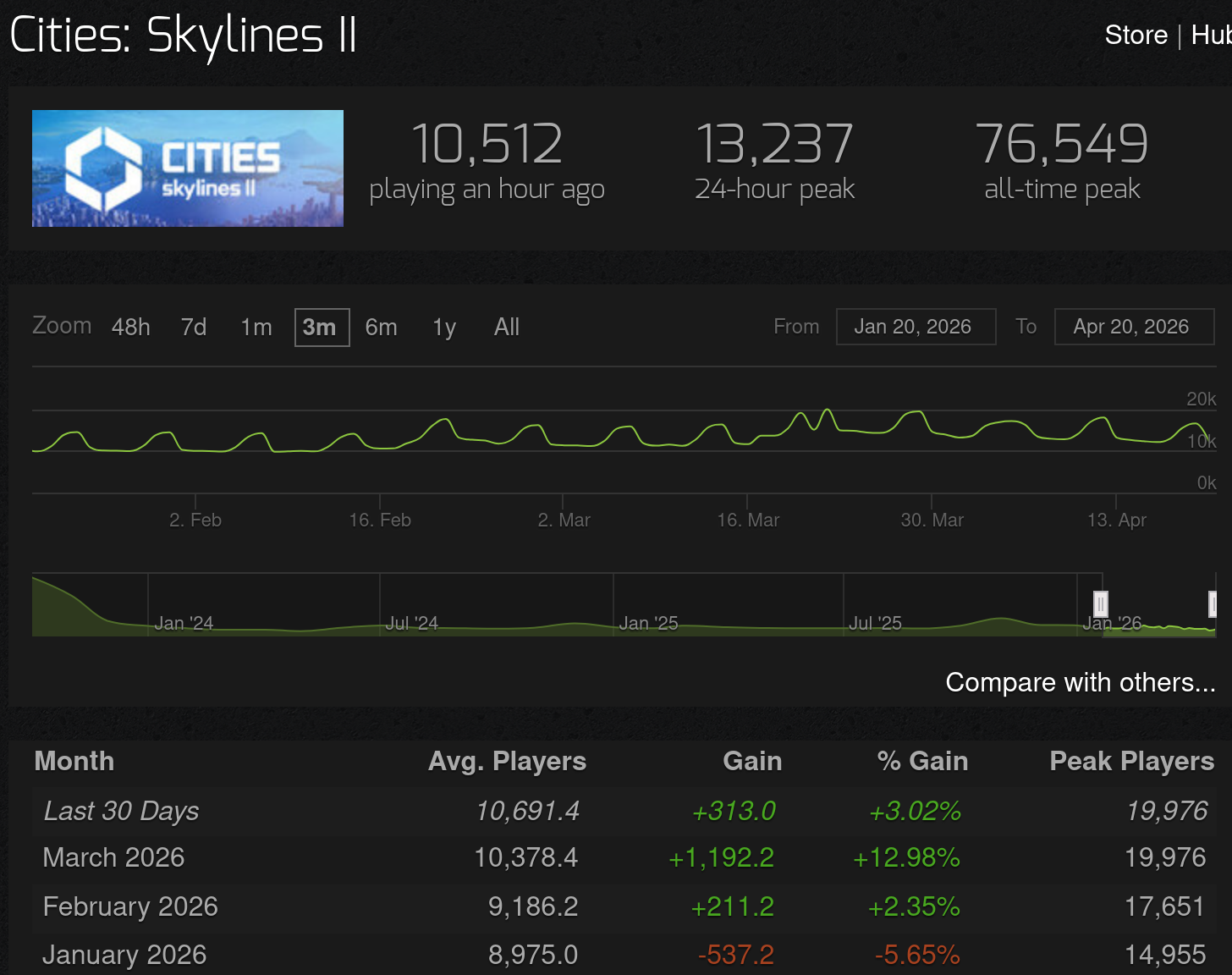Viewport: 1232px width, 975px height.
Task: Click the Cities: Skylines II page title
Action: click(x=184, y=36)
